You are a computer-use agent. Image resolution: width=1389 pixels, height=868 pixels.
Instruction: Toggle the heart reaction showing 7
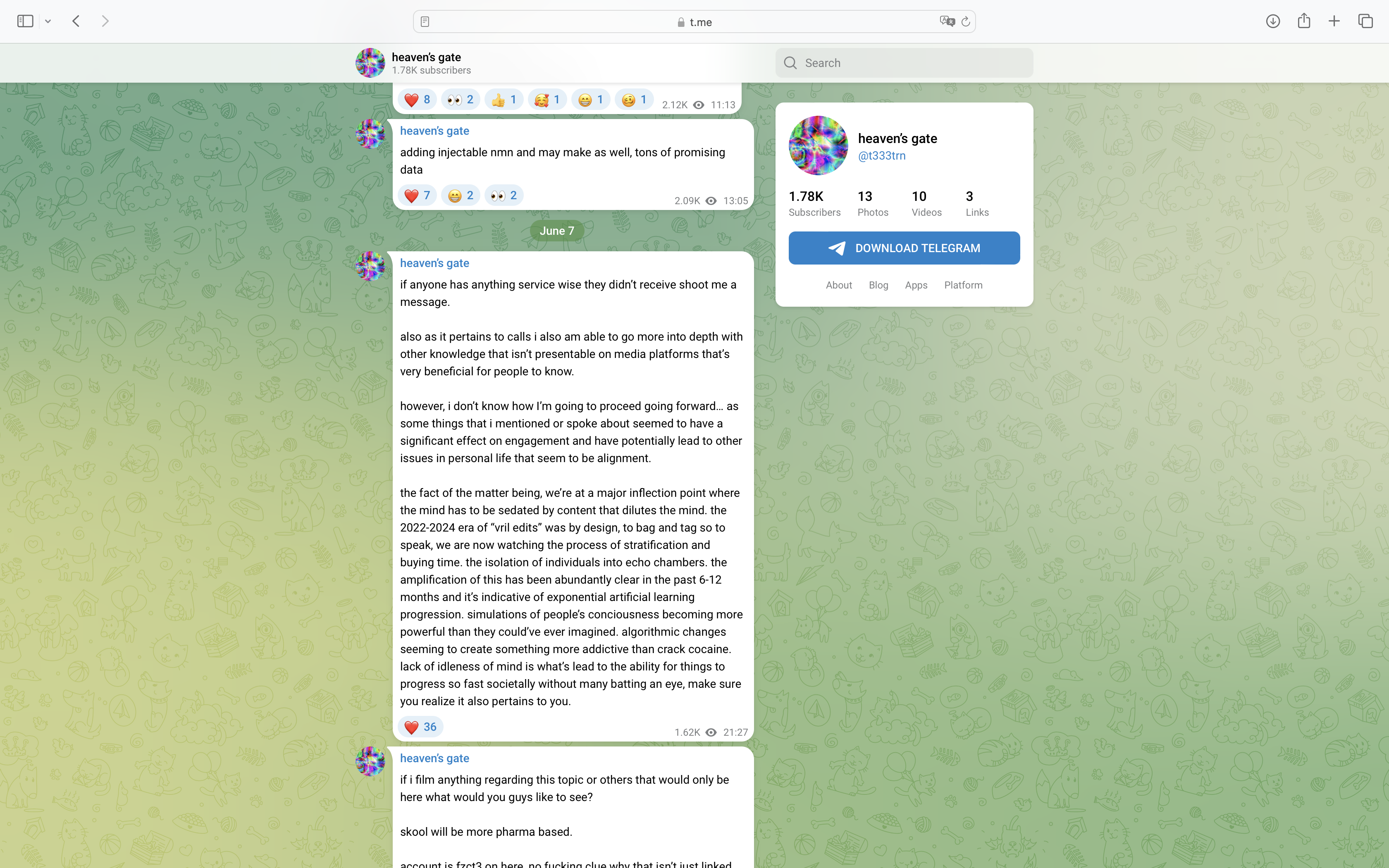(x=417, y=195)
